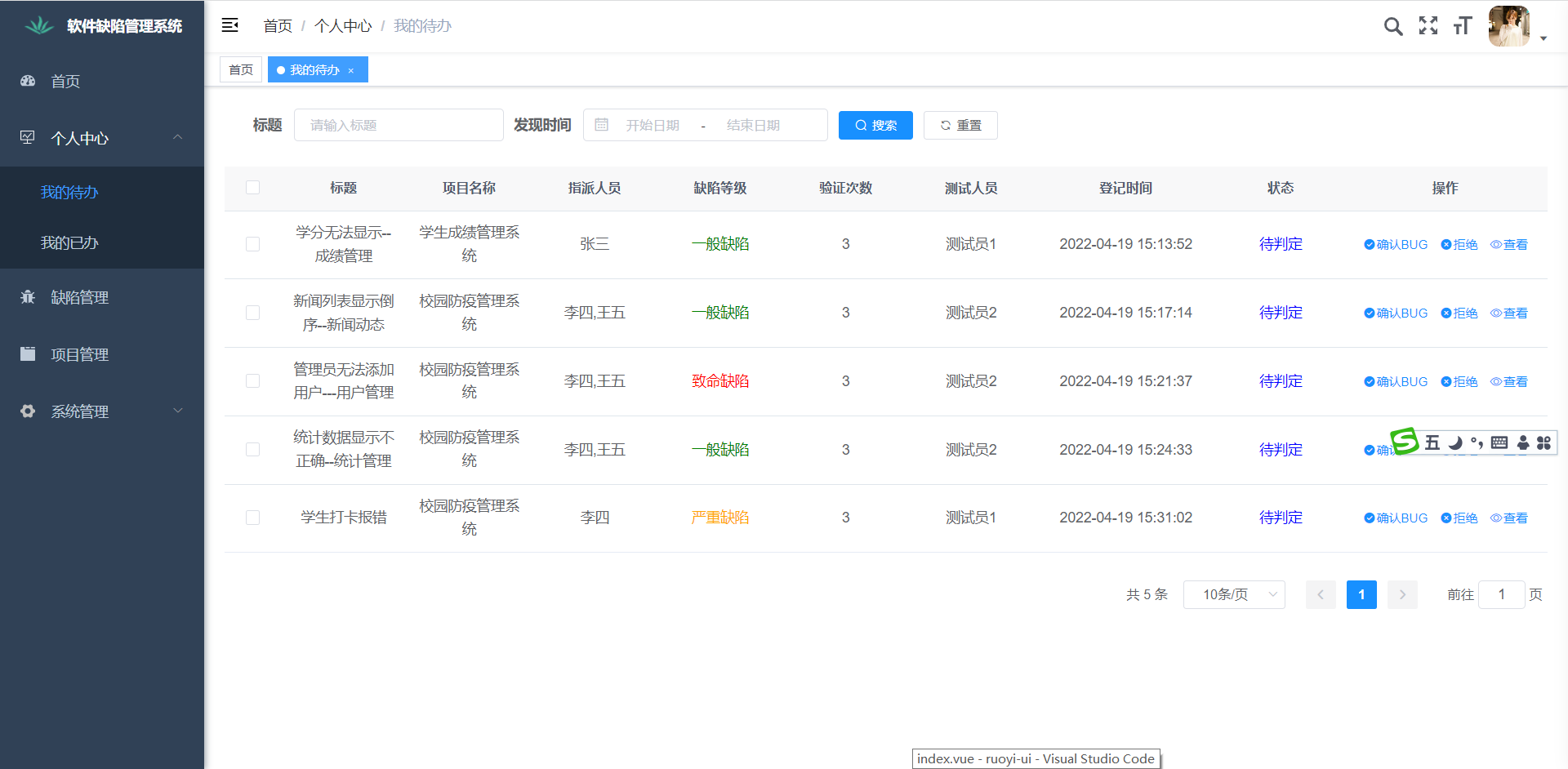Screen dimensions: 1568x769
Task: Click 拒绝 for 管理员无法添加用户 row
Action: tap(1459, 381)
